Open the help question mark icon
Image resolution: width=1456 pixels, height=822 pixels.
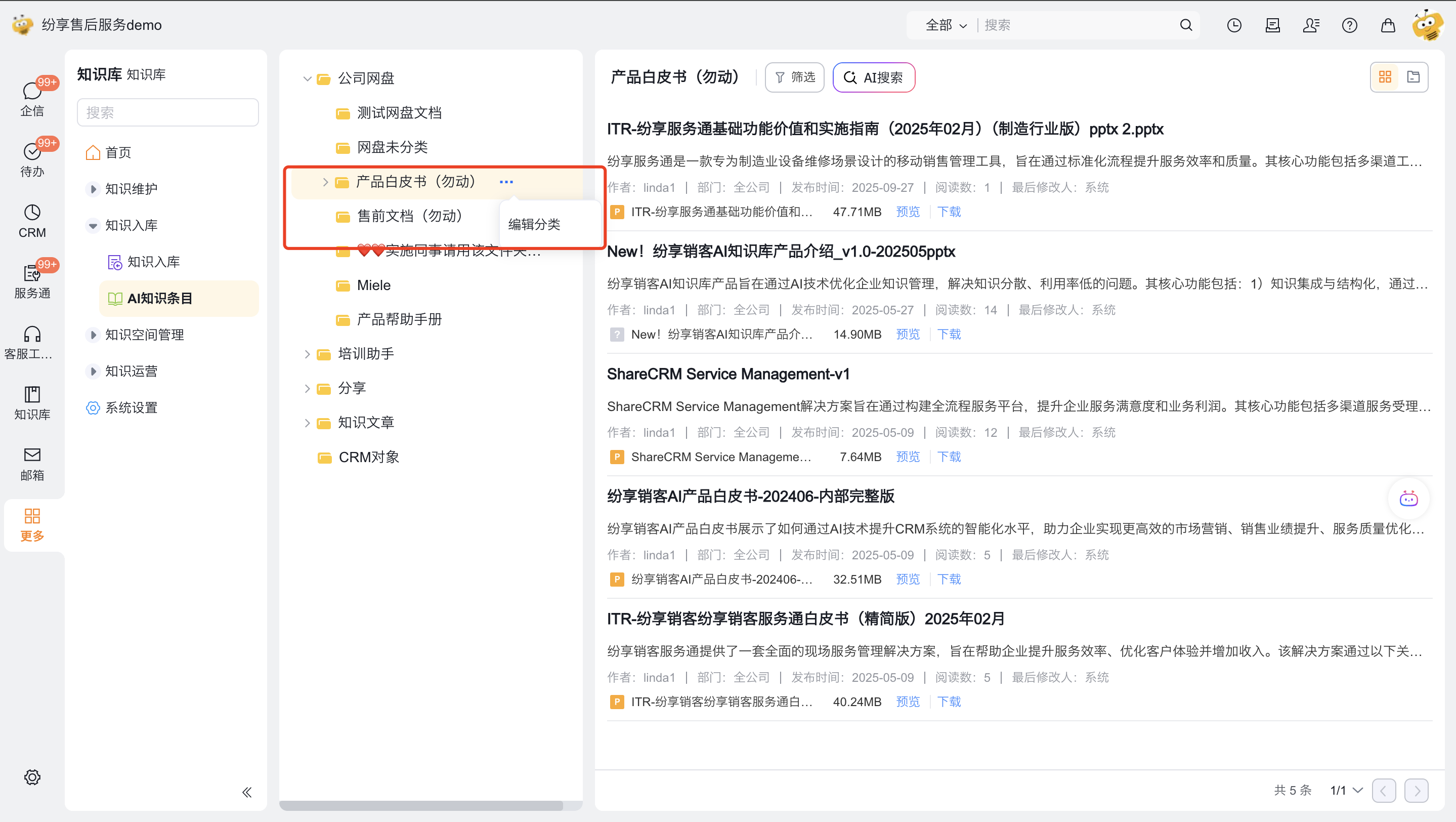pyautogui.click(x=1349, y=25)
